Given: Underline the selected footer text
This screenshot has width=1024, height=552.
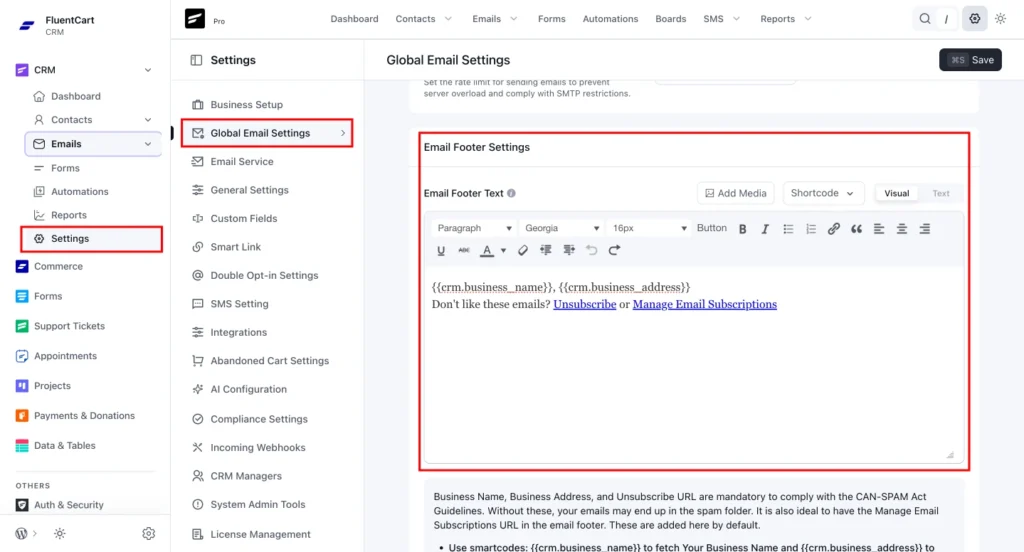Looking at the screenshot, I should (x=441, y=250).
